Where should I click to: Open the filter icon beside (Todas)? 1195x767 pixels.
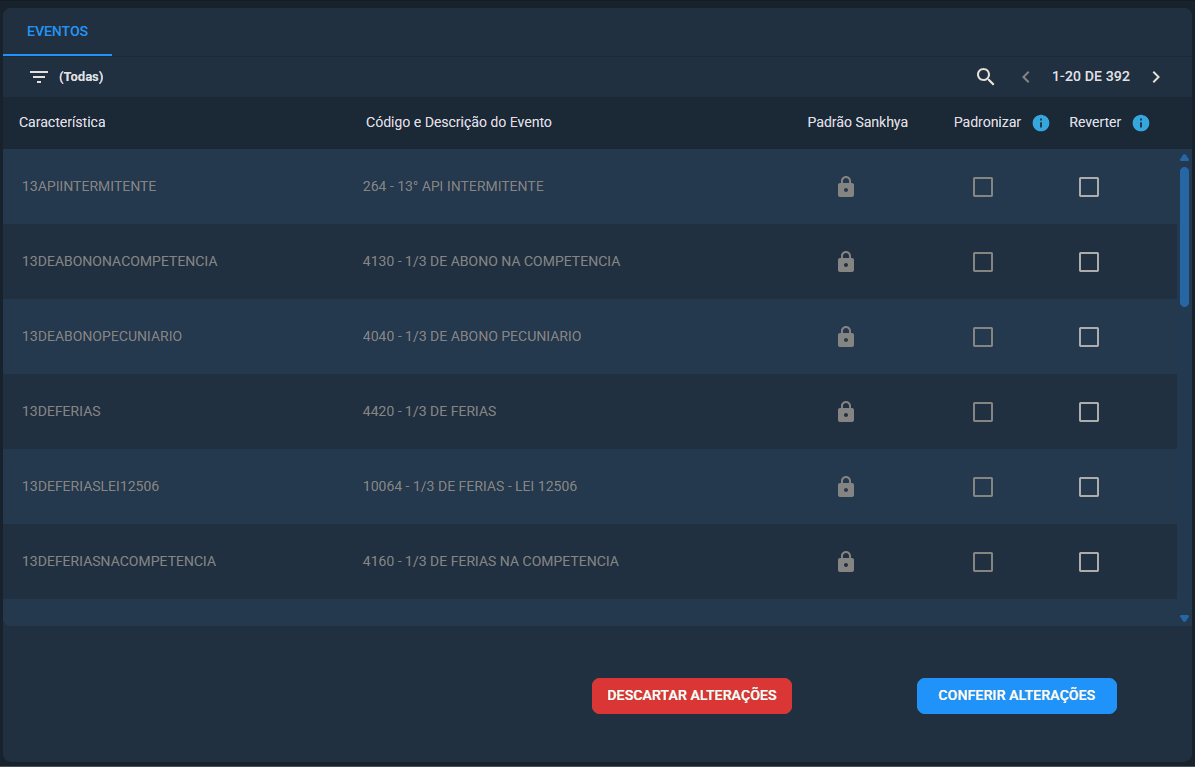click(x=39, y=77)
